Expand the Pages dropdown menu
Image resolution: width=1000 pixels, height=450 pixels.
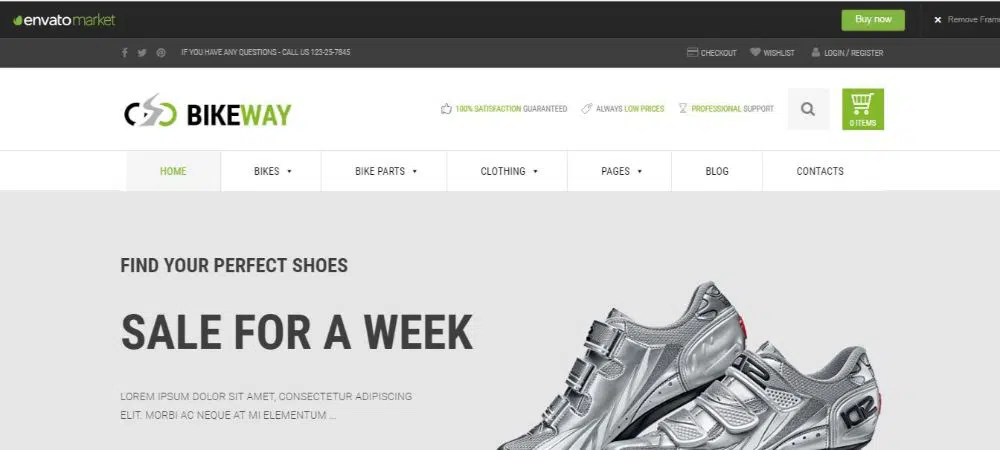click(x=619, y=171)
